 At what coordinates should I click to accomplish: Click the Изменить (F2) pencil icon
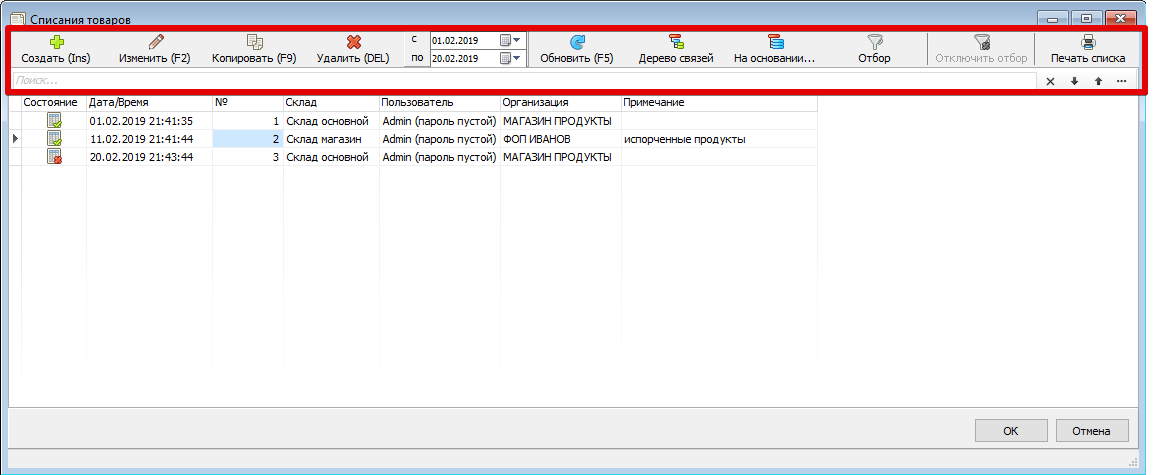tap(155, 43)
